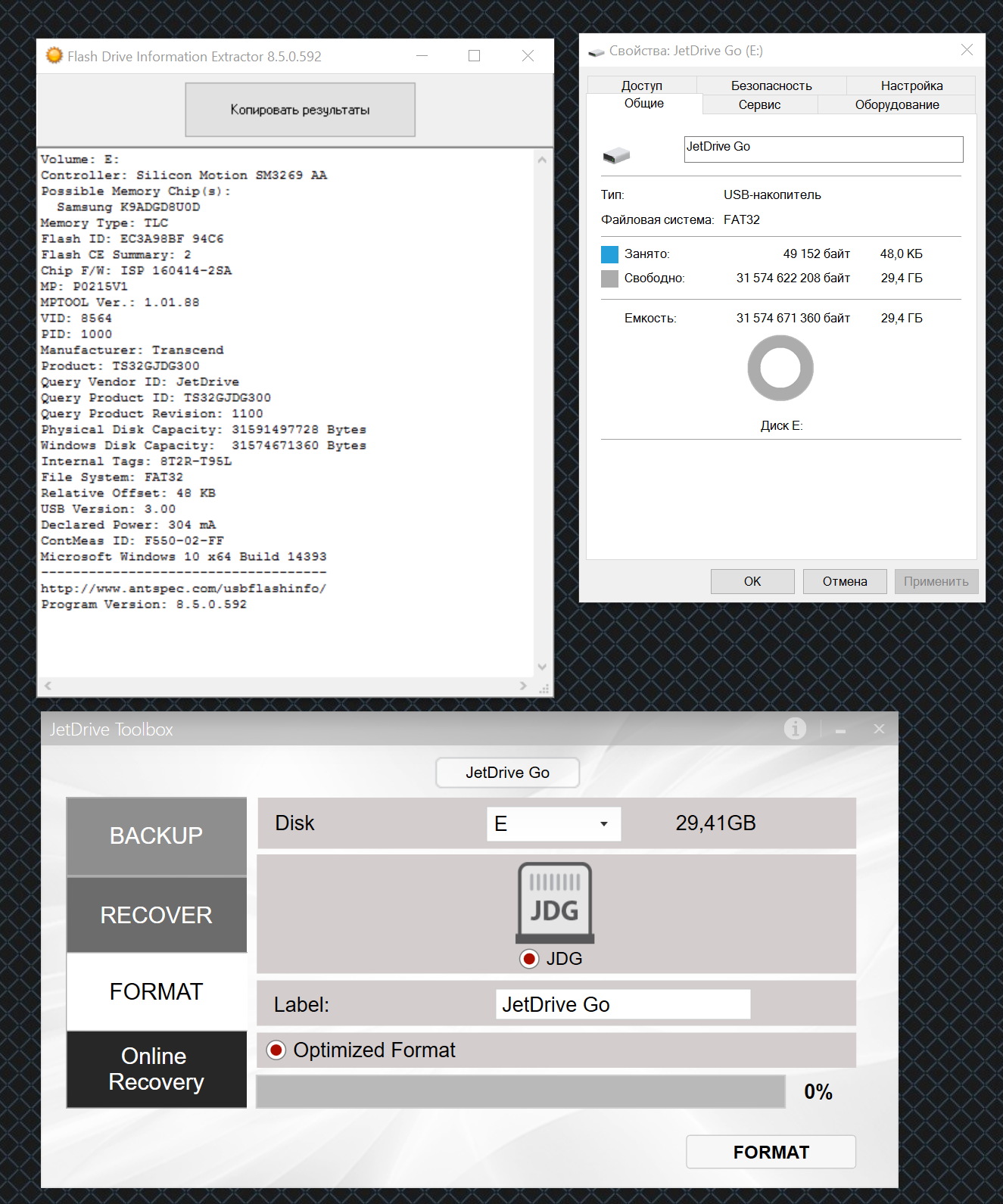Image resolution: width=1003 pixels, height=1204 pixels.
Task: Start formatting with the bottom FORMAT button
Action: (x=771, y=1152)
